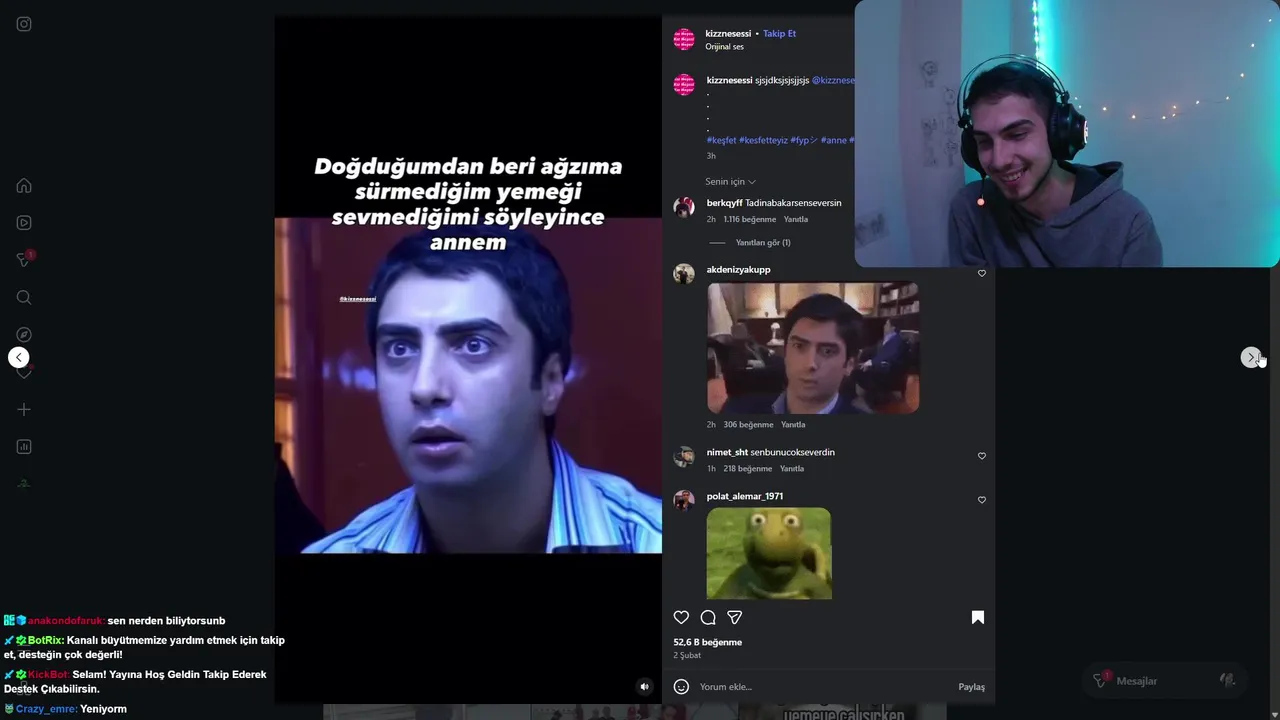Open the Dashboard chart icon
This screenshot has height=720, width=1280.
(x=24, y=447)
